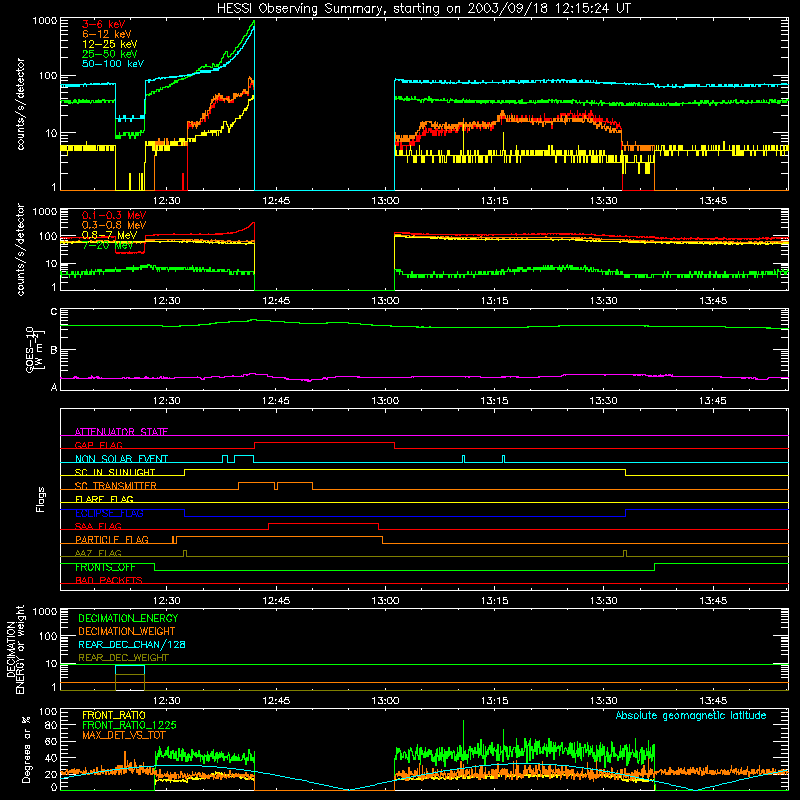Click the 12:45 tick label under the Flags panel

(x=276, y=601)
